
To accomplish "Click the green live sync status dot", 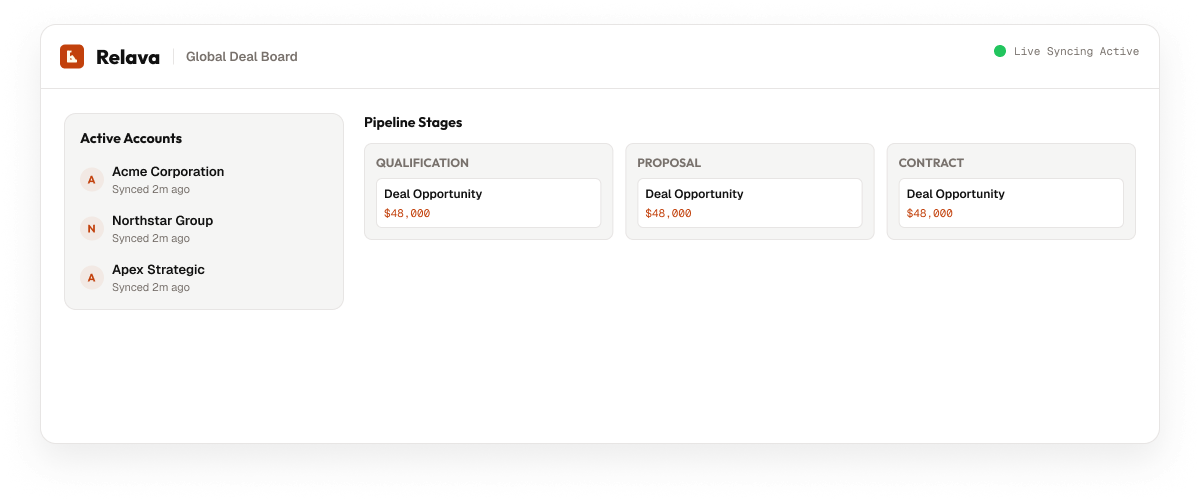I will click(1000, 51).
